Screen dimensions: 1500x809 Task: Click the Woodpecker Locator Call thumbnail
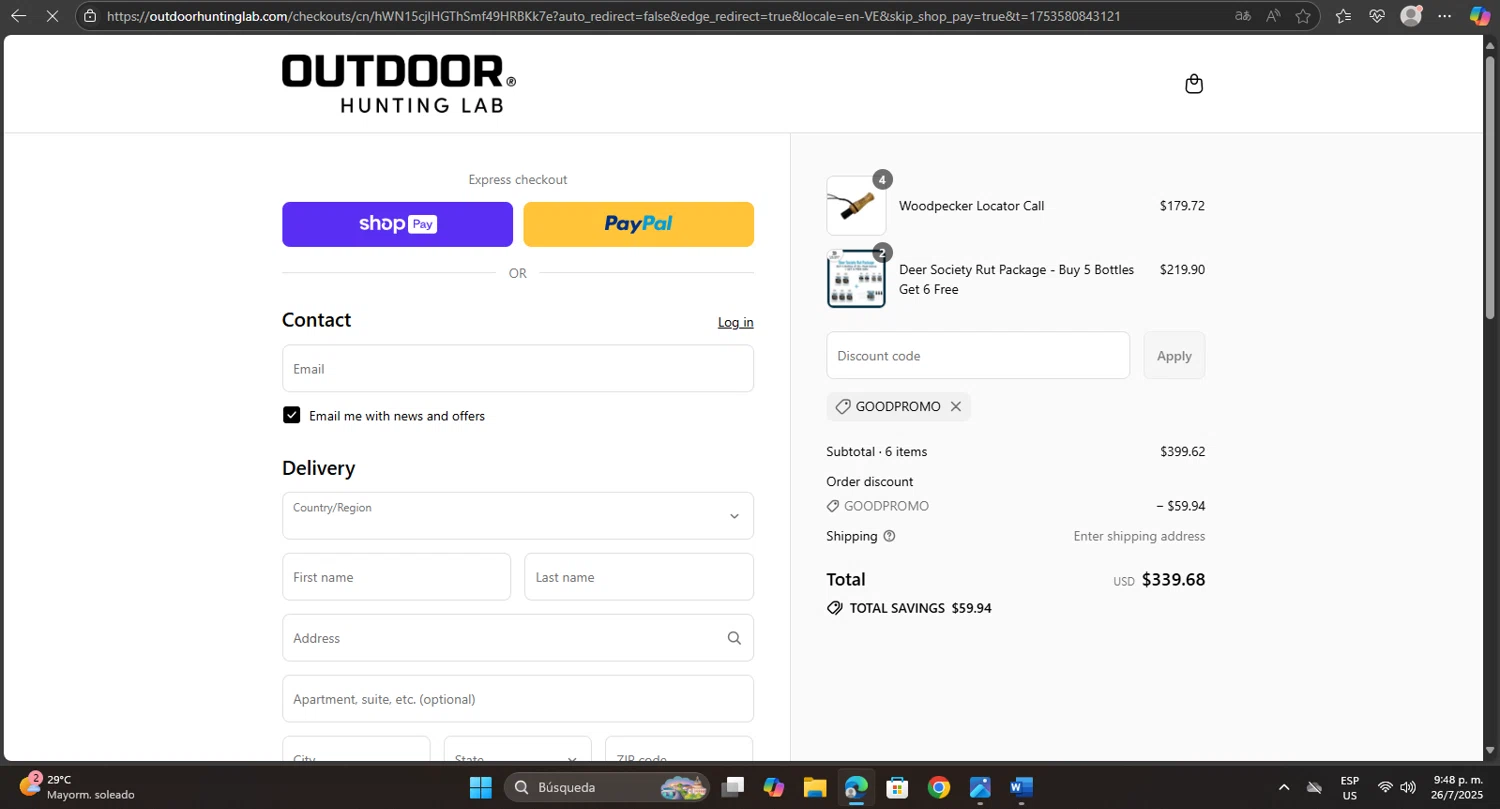(856, 206)
